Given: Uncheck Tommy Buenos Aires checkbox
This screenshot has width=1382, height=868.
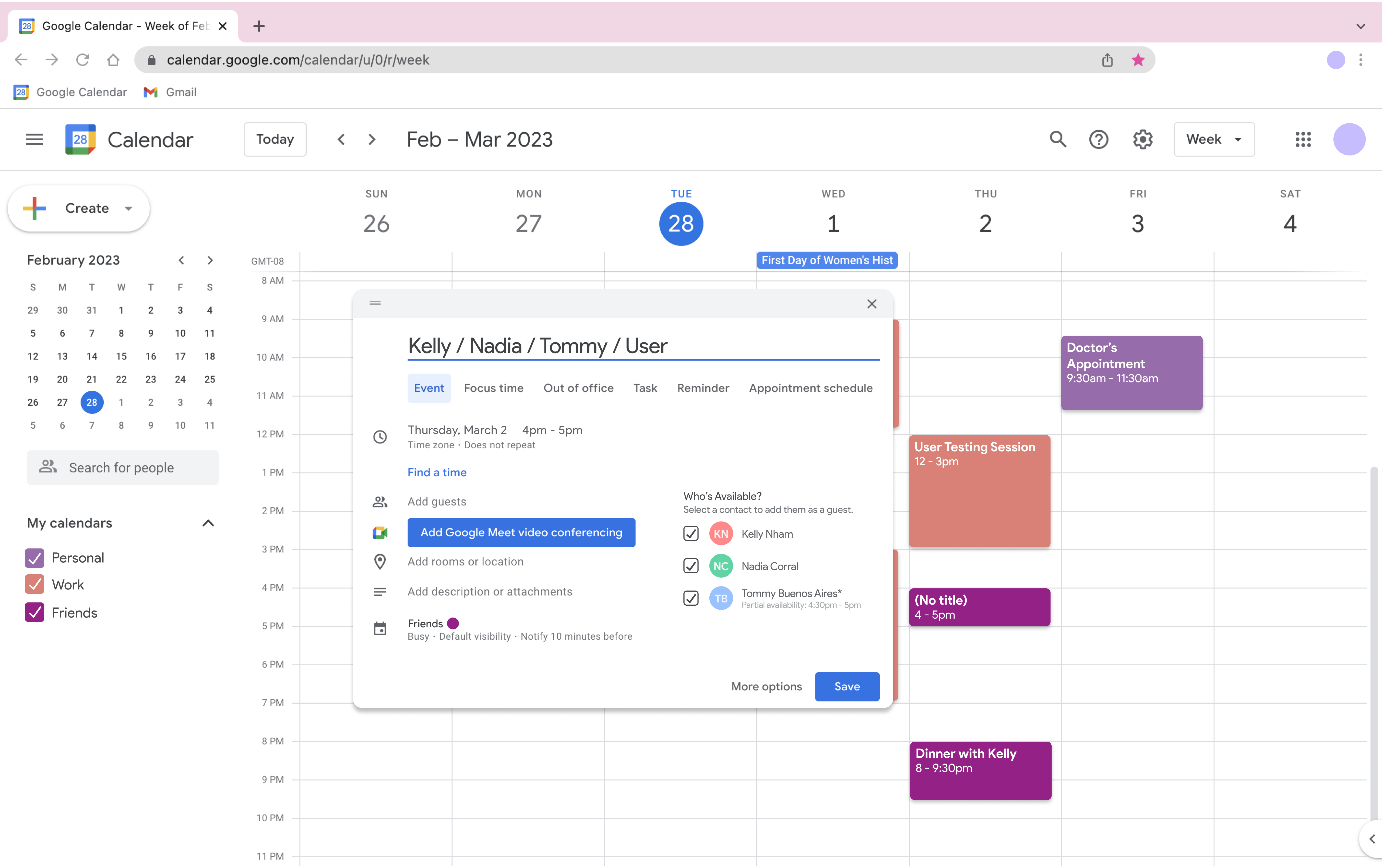Looking at the screenshot, I should 691,598.
